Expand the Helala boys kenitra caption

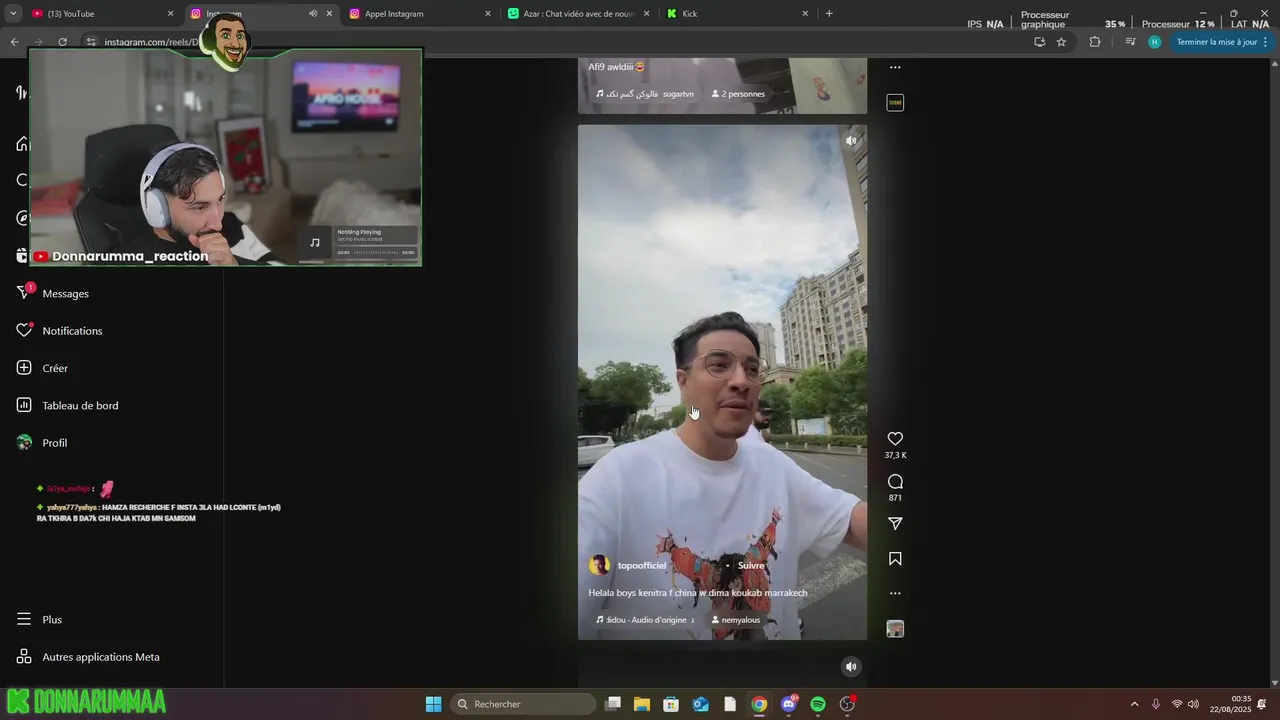pos(697,593)
